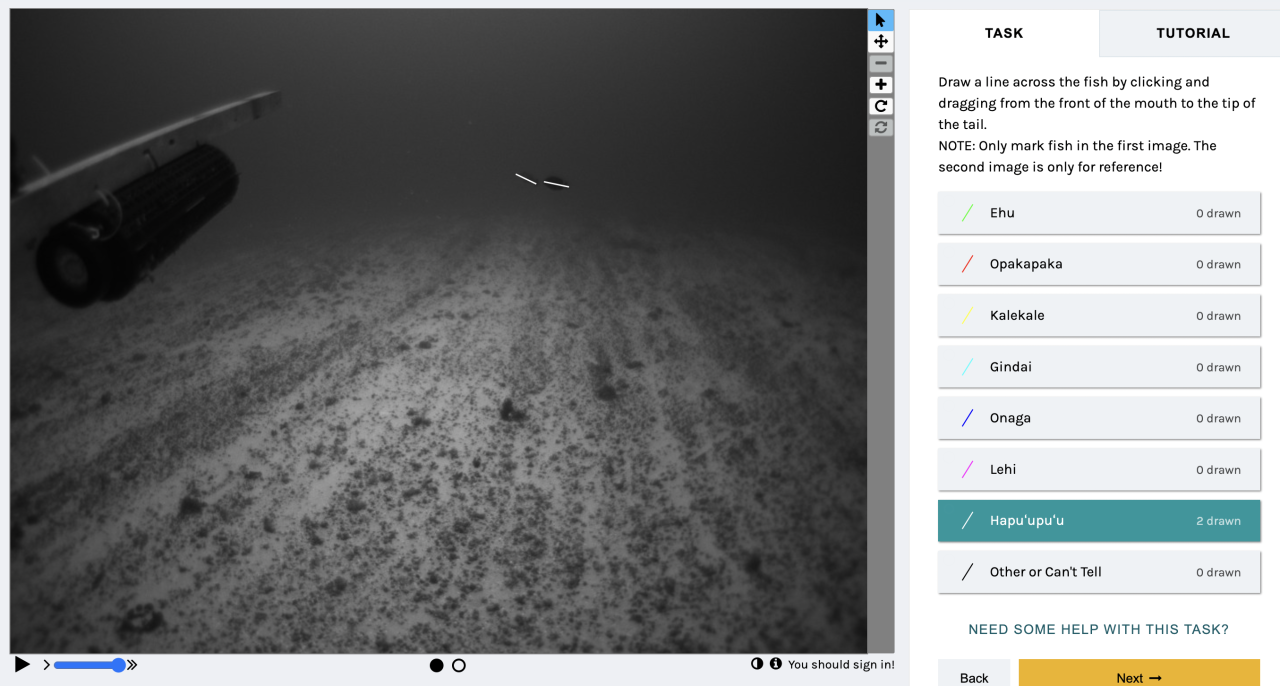Open 'Need some help with this task?' link
The width and height of the screenshot is (1280, 686).
pyautogui.click(x=1098, y=630)
